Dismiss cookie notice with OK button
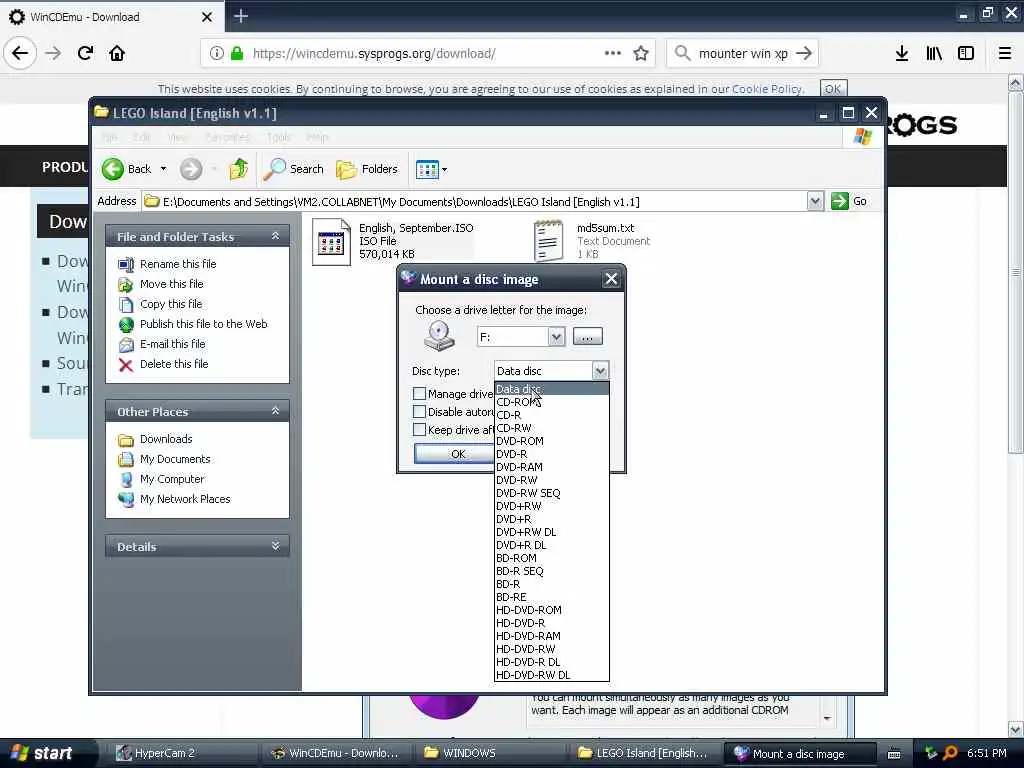The width and height of the screenshot is (1024, 768). point(833,89)
